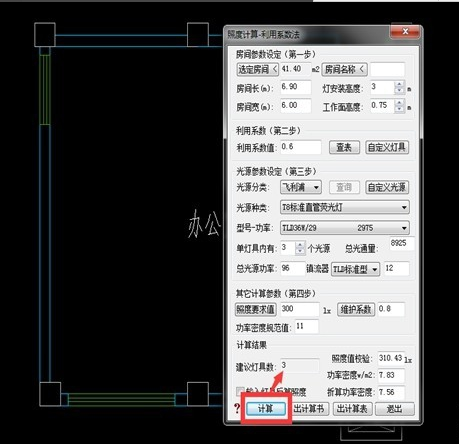Click the 照度要求值 button
459x444 pixels.
[x=255, y=309]
